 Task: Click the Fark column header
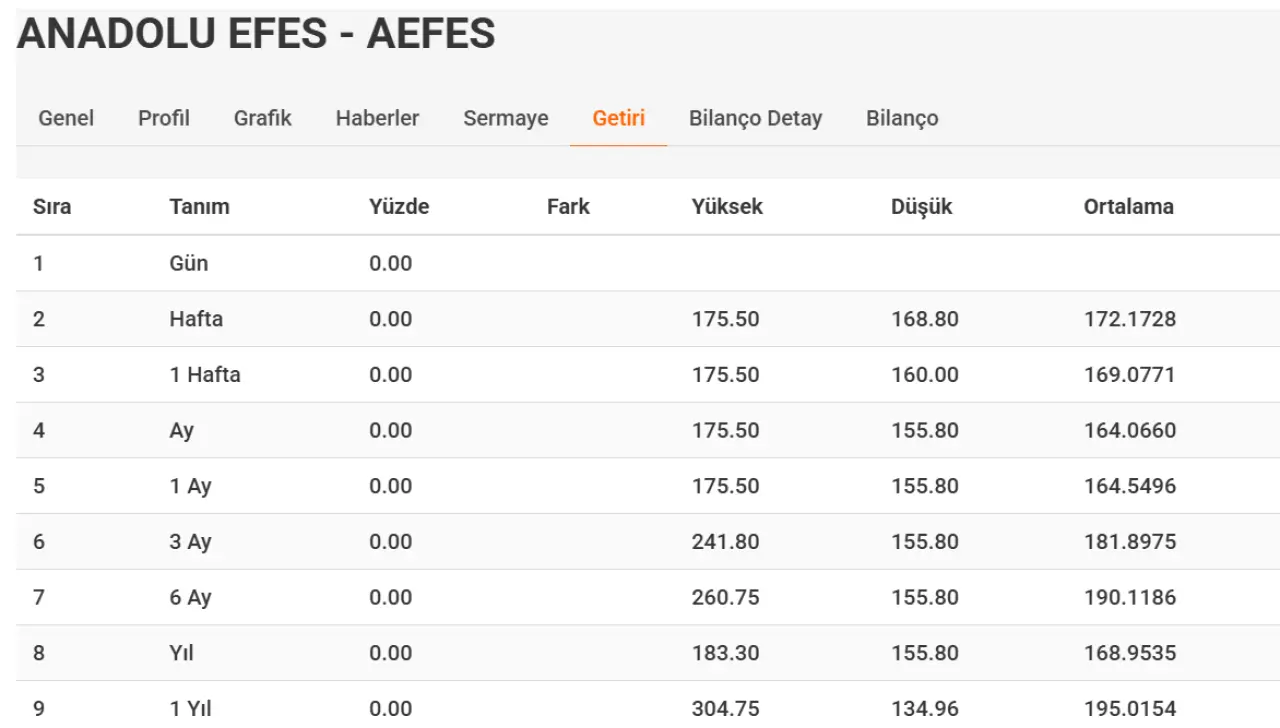click(568, 207)
